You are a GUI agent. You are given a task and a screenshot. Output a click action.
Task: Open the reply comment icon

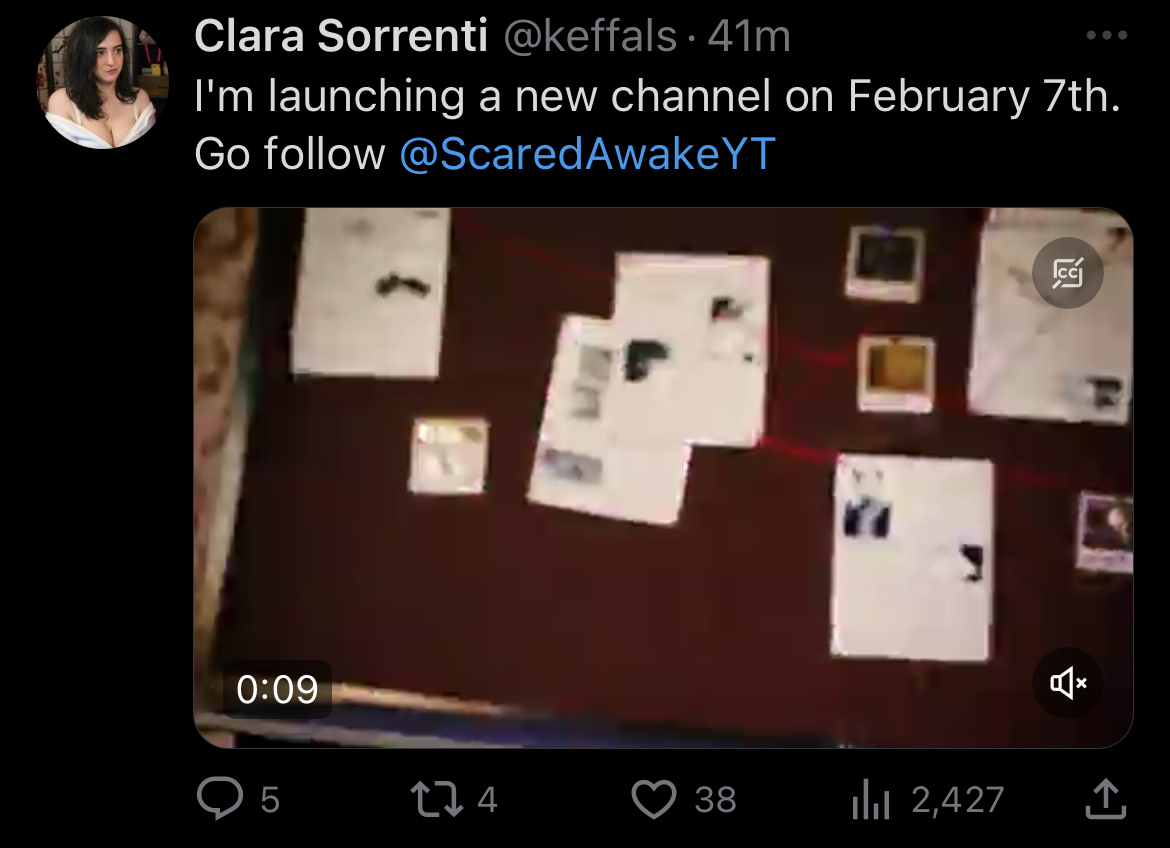point(220,799)
